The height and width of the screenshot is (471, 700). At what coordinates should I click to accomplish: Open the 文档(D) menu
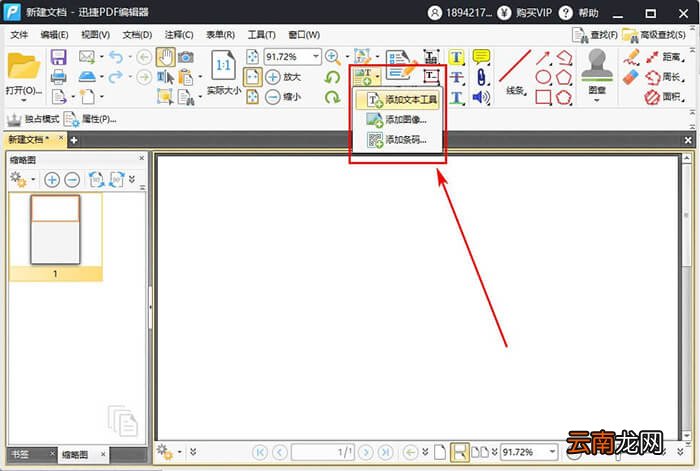point(137,35)
